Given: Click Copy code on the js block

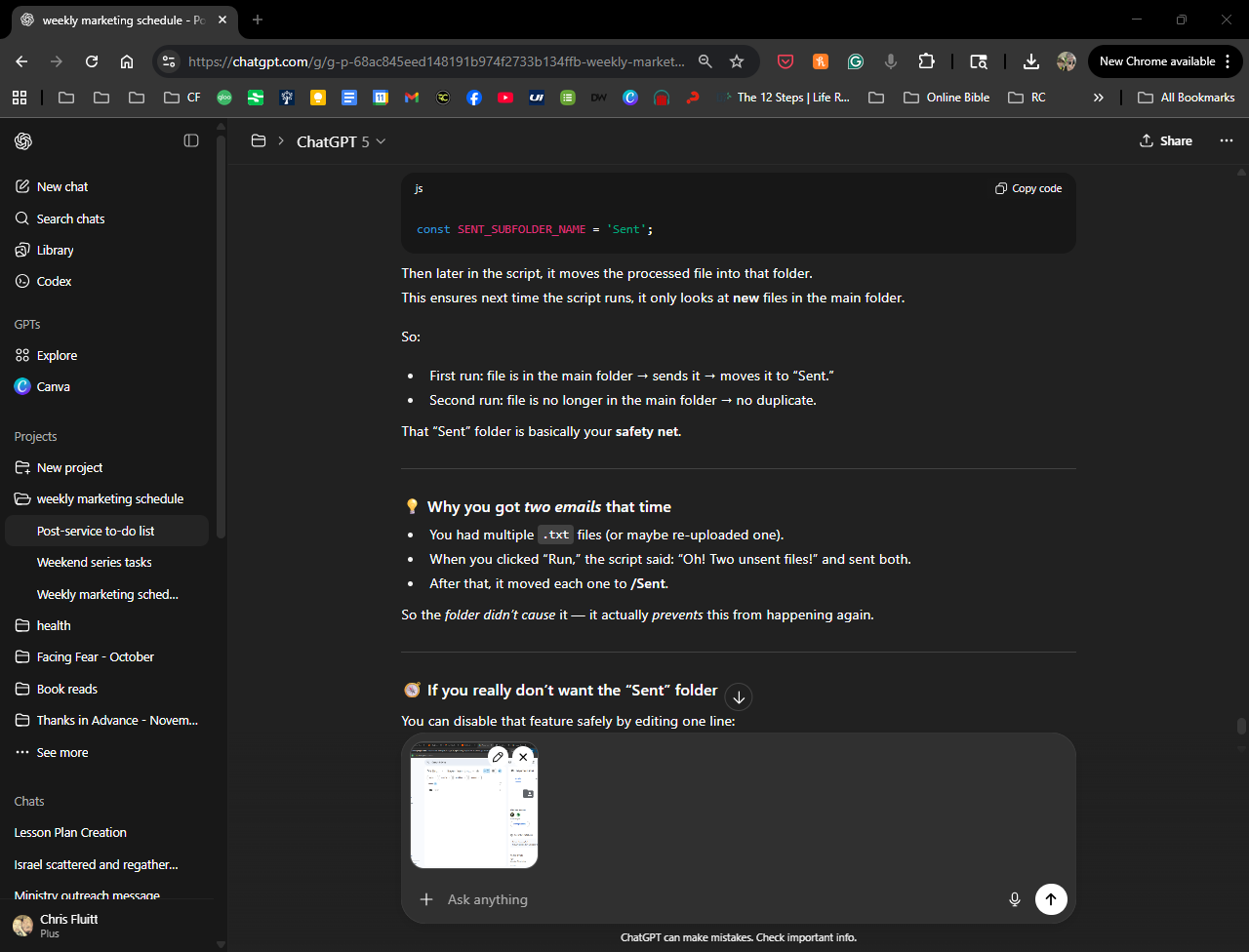Looking at the screenshot, I should pyautogui.click(x=1028, y=188).
